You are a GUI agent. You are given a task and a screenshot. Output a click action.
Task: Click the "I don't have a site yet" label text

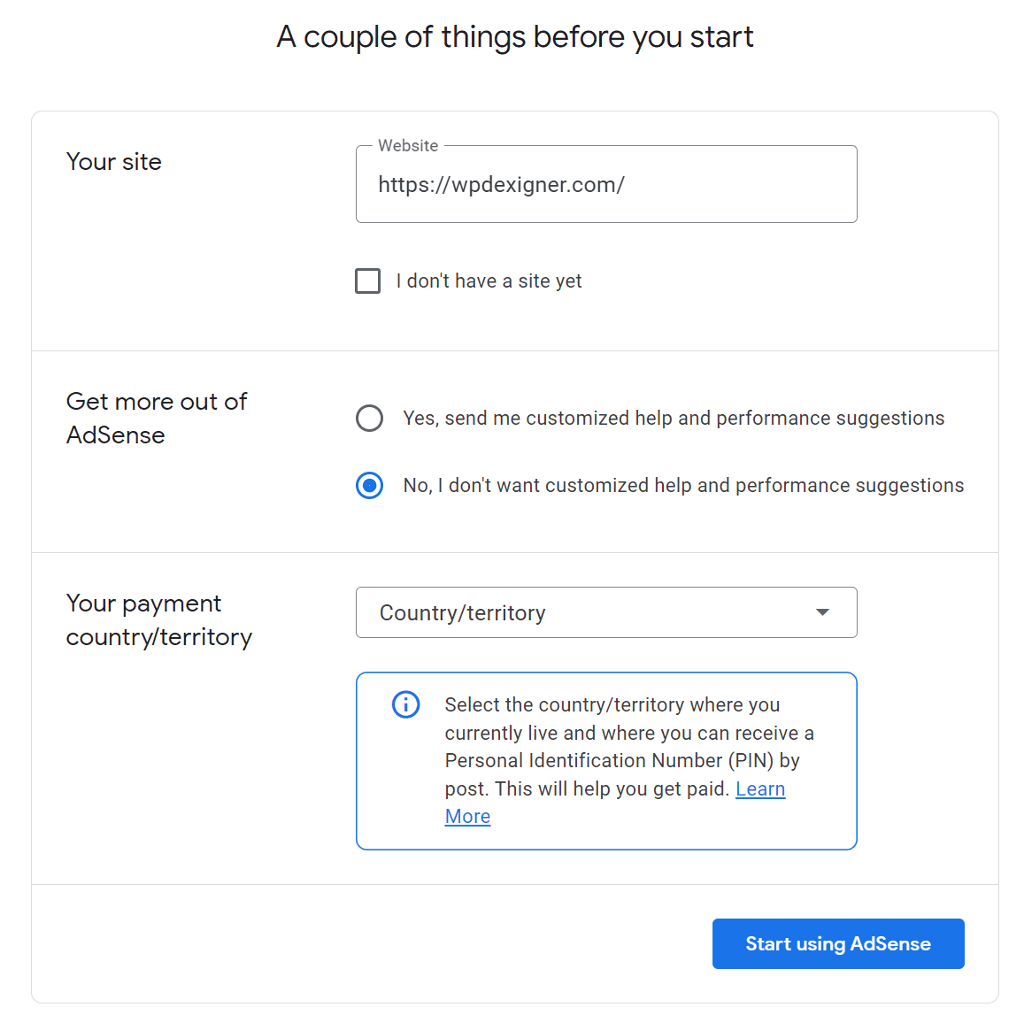click(489, 281)
